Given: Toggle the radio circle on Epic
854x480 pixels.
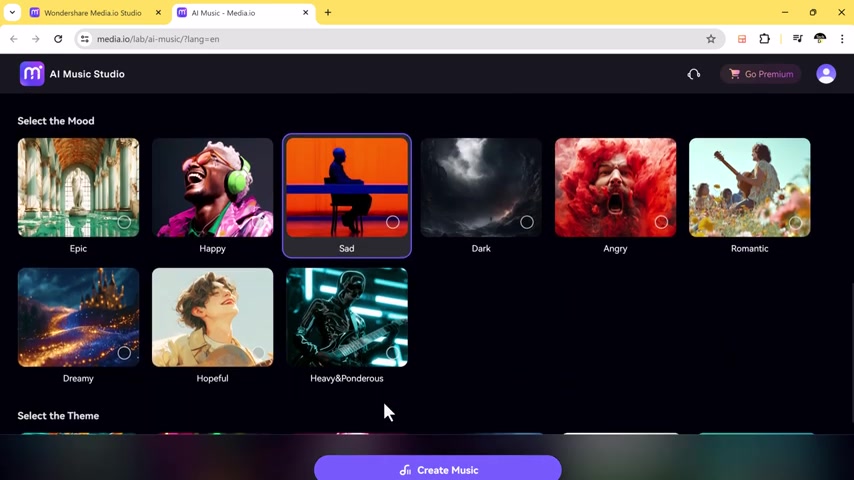Looking at the screenshot, I should tap(124, 222).
